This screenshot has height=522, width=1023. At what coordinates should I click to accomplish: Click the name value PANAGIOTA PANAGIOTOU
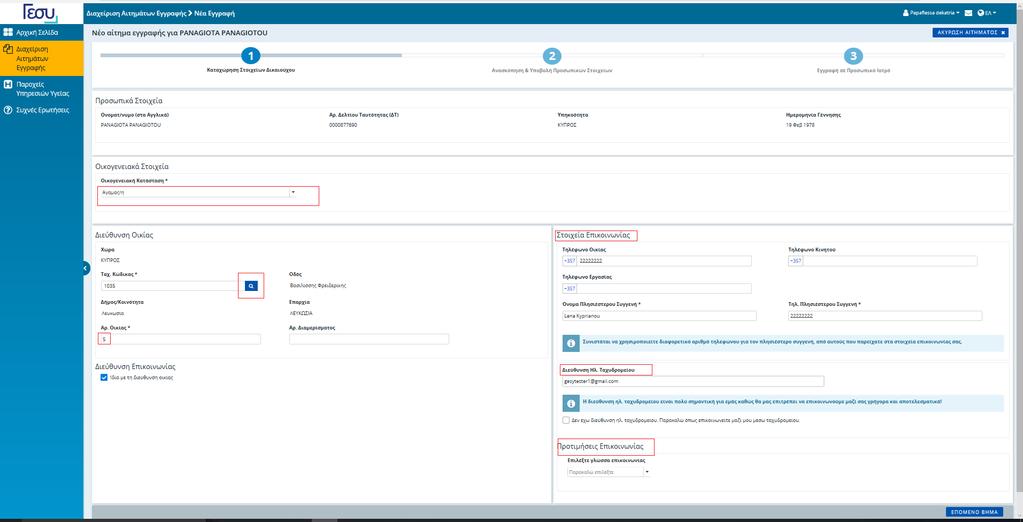click(x=130, y=125)
